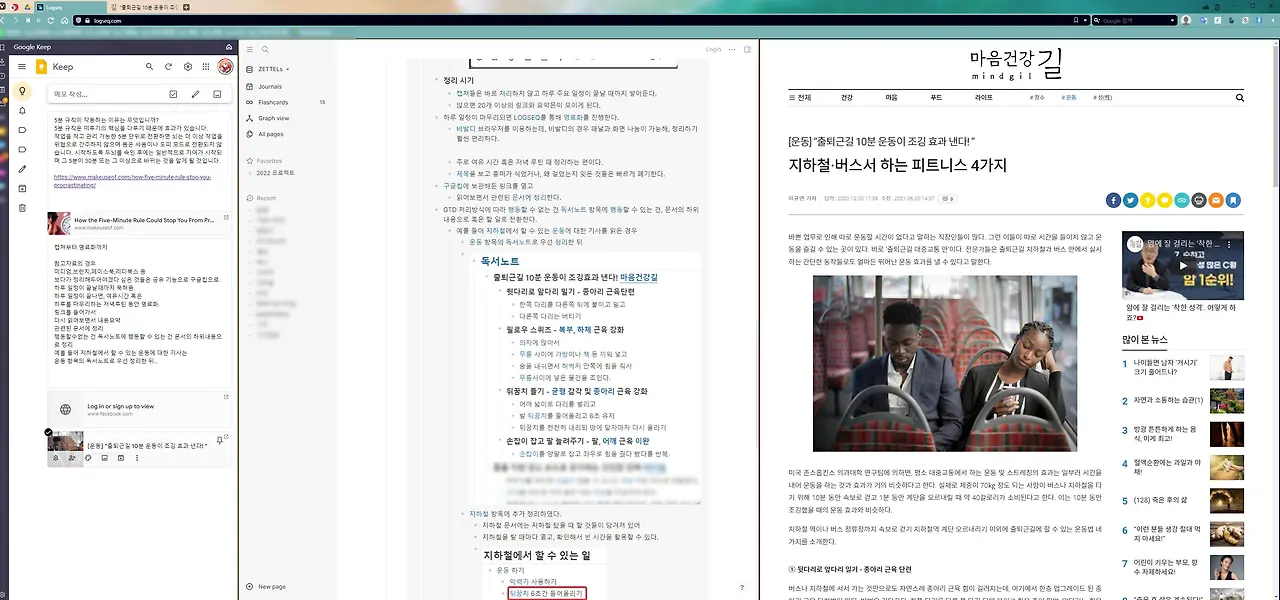1280x600 pixels.
Task: Open the '건강' menu on mindgil
Action: click(847, 98)
